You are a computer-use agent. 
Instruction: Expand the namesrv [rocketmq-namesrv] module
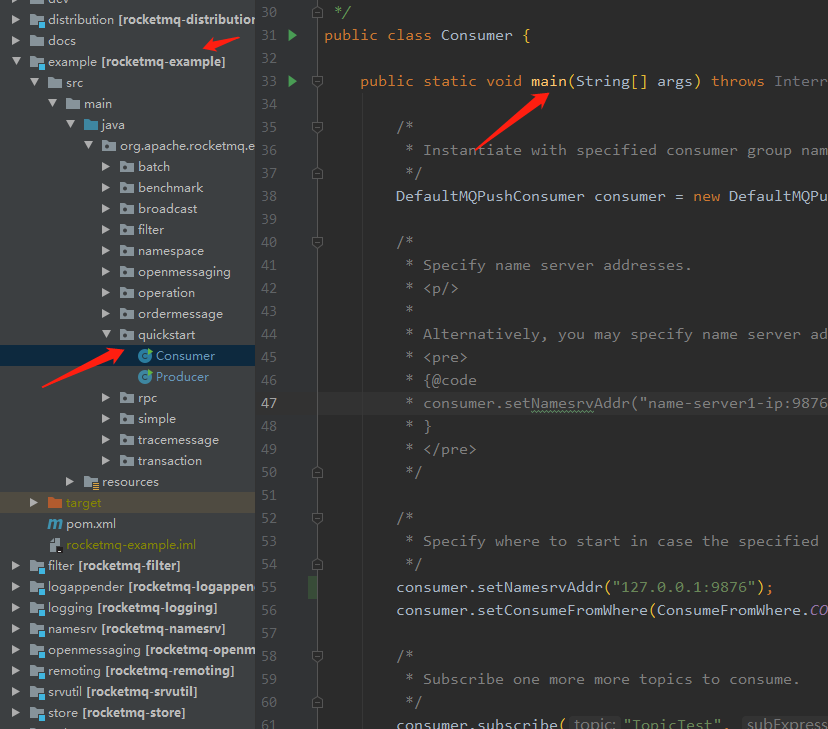click(16, 629)
